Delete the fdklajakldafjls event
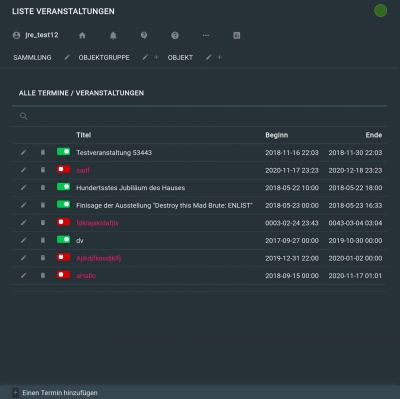The image size is (400, 399). [x=43, y=223]
